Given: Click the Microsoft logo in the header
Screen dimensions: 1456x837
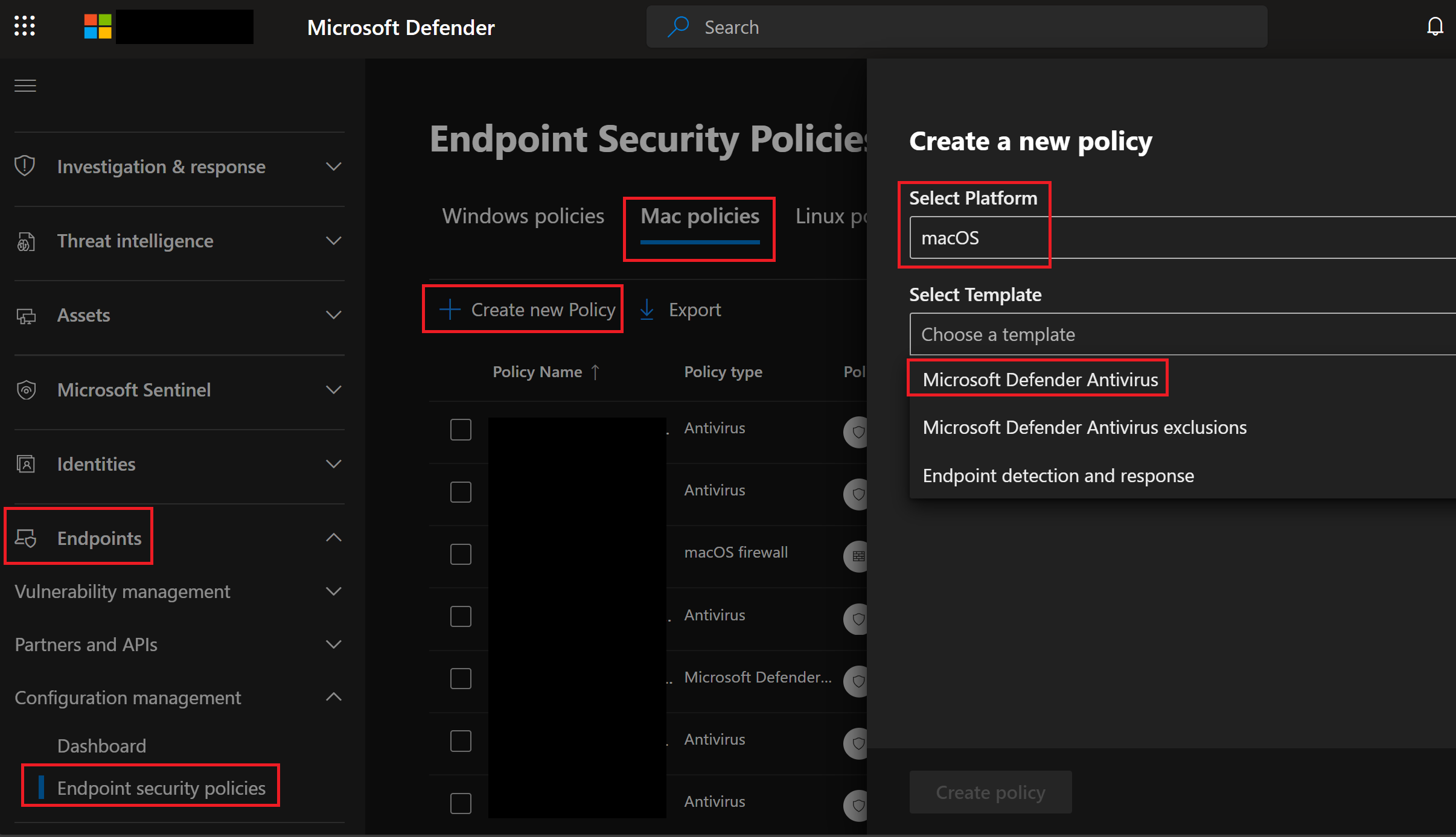Looking at the screenshot, I should click(98, 27).
